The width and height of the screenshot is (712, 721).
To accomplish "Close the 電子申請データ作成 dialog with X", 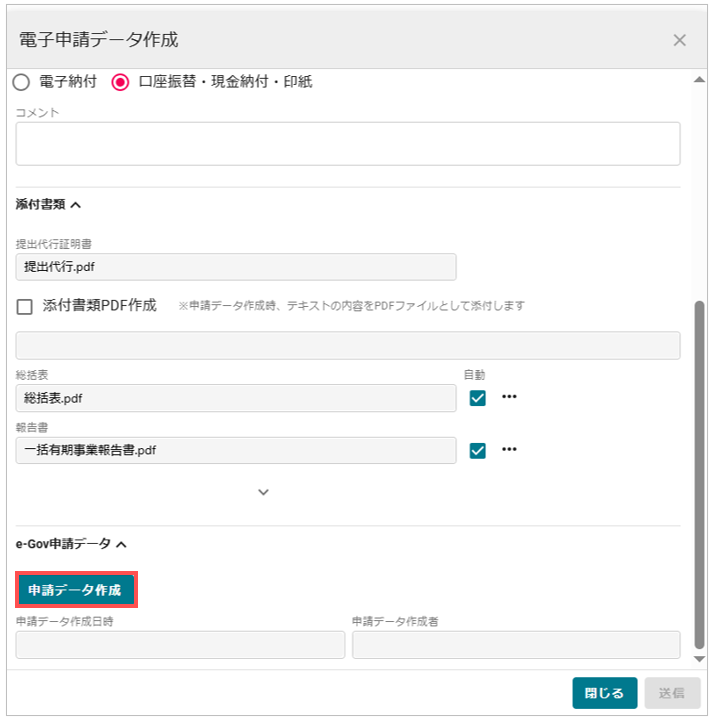I will pyautogui.click(x=679, y=40).
